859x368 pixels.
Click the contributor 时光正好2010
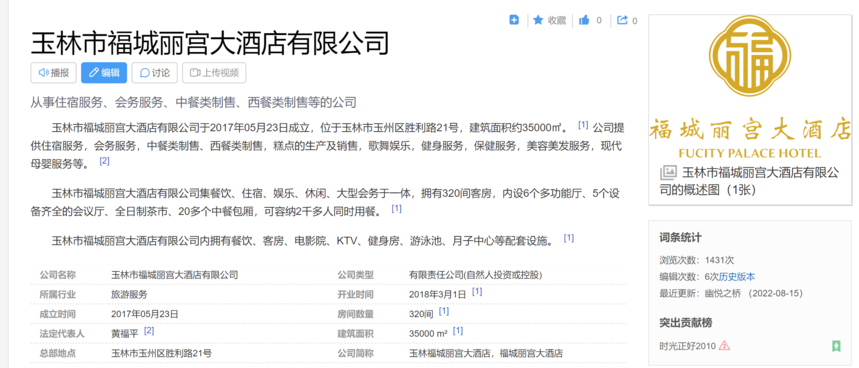pyautogui.click(x=688, y=346)
